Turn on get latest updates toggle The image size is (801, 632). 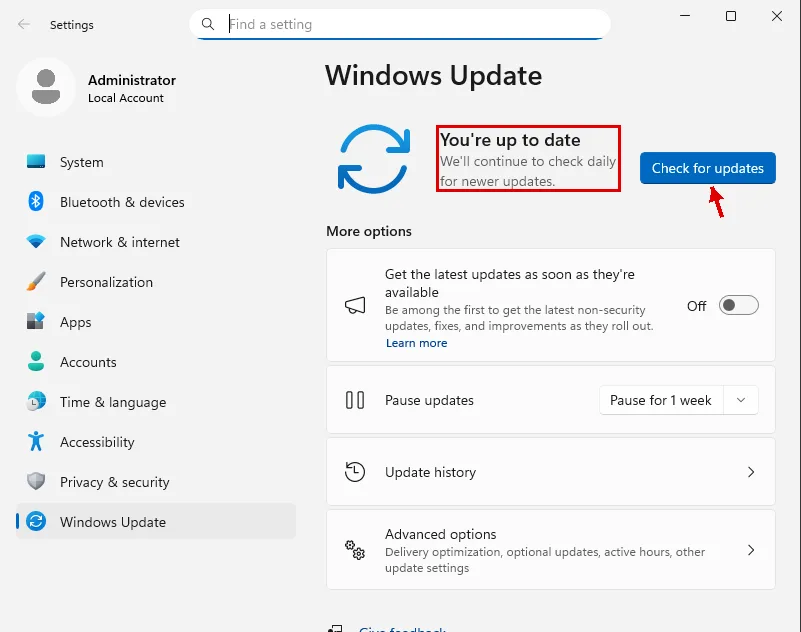(x=739, y=306)
